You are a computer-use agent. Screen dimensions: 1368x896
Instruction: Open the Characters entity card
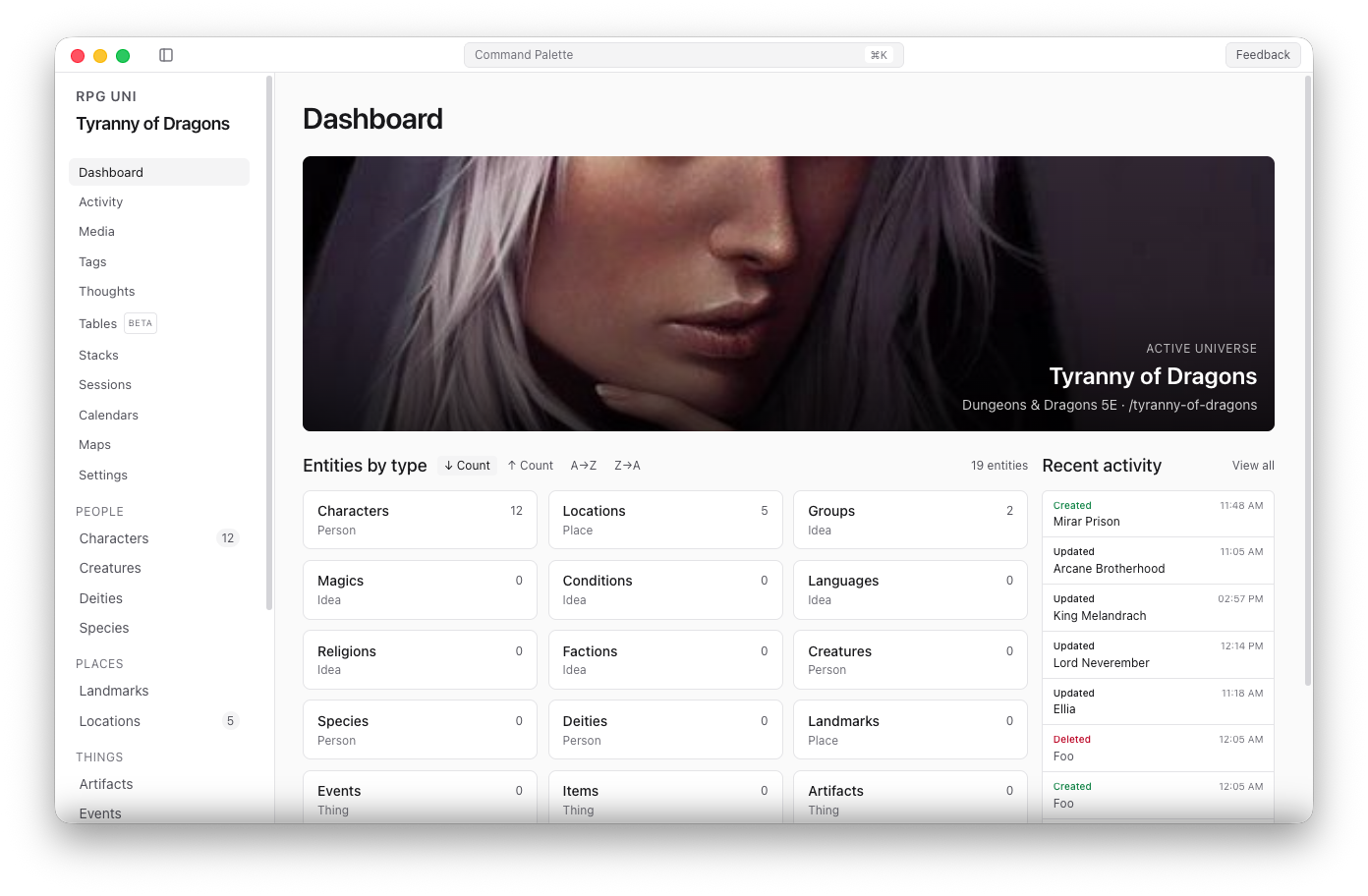point(420,520)
